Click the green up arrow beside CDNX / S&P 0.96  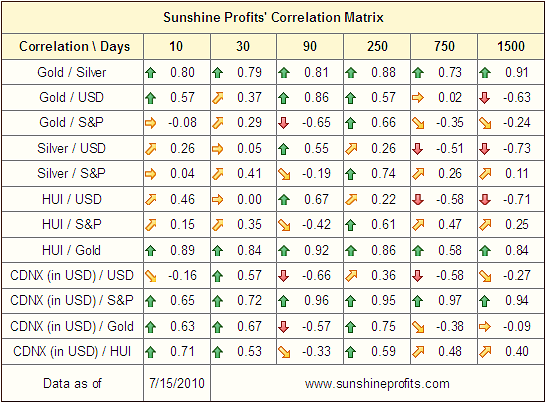284,301
